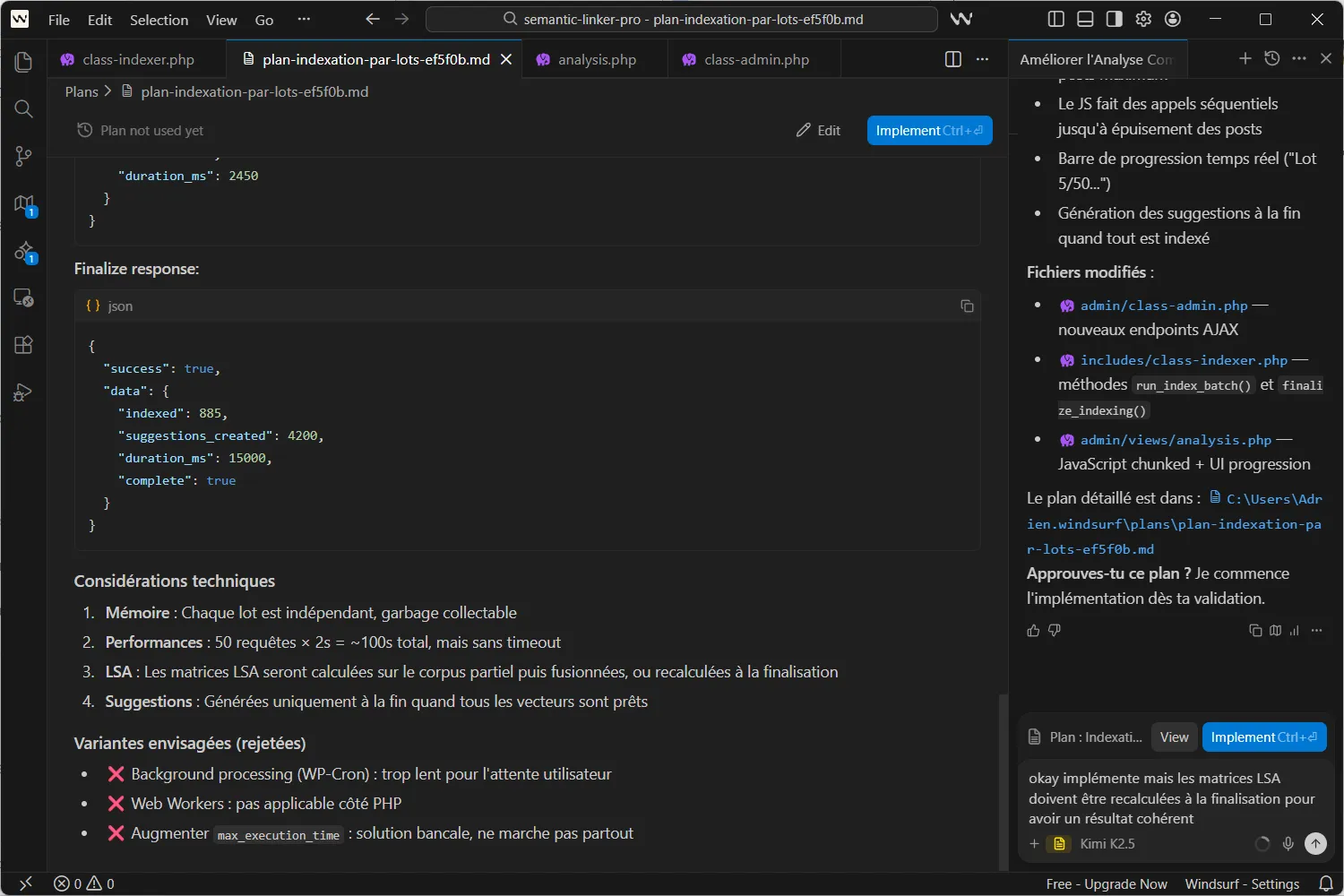This screenshot has height=896, width=1344.
Task: Copy the Finalize response JSON code block
Action: [x=967, y=306]
